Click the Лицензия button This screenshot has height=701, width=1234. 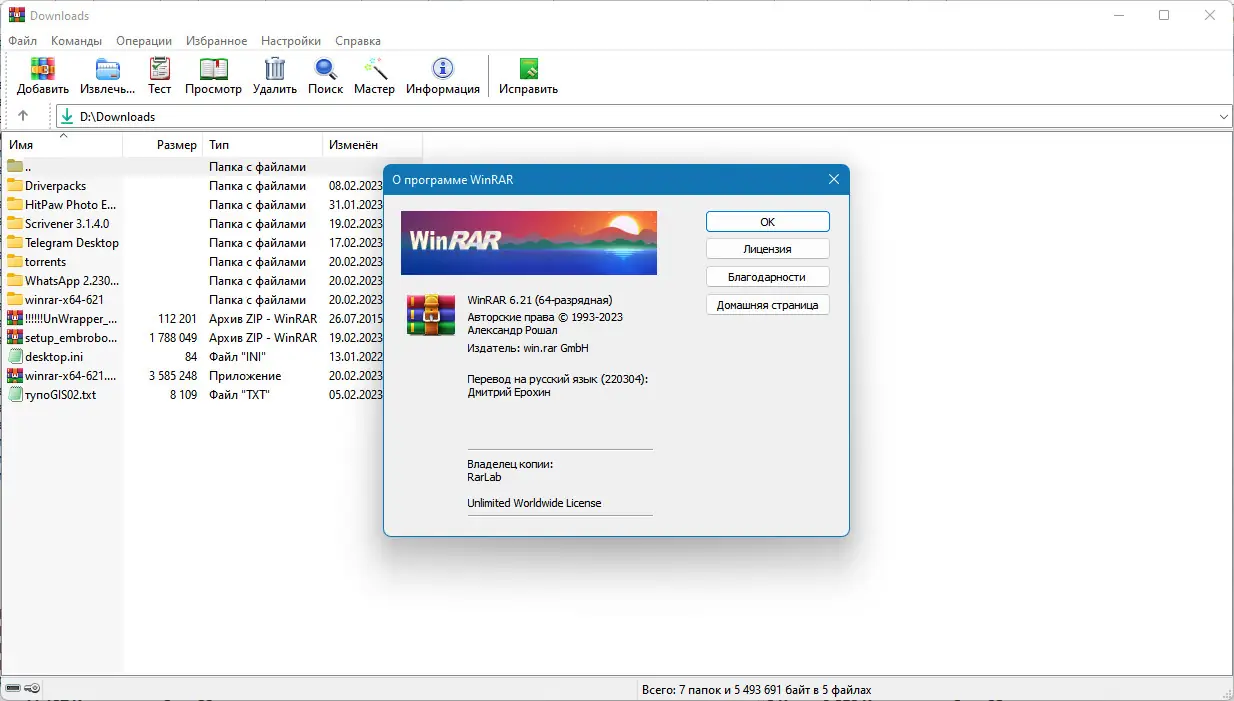pos(767,249)
